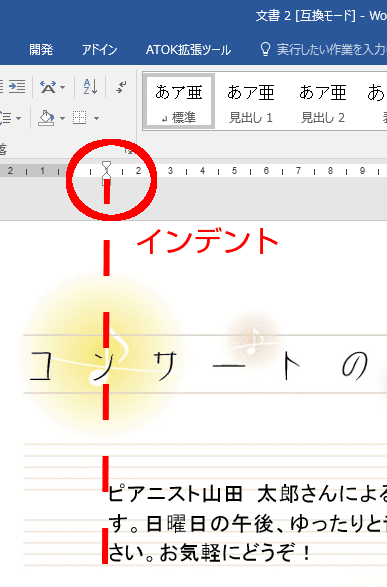The width and height of the screenshot is (387, 587).
Task: Open the Borders dropdown arrow
Action: coord(96,119)
